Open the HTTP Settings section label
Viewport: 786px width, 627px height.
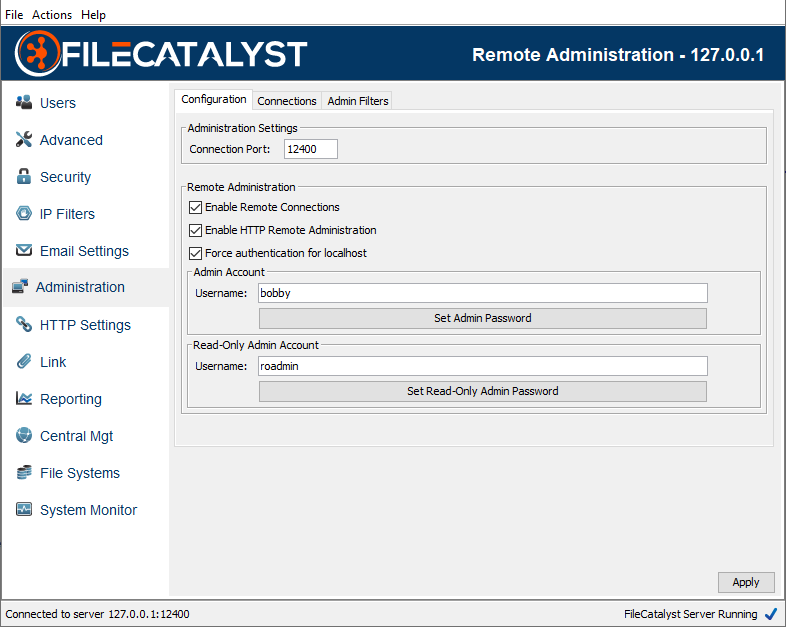pyautogui.click(x=85, y=325)
